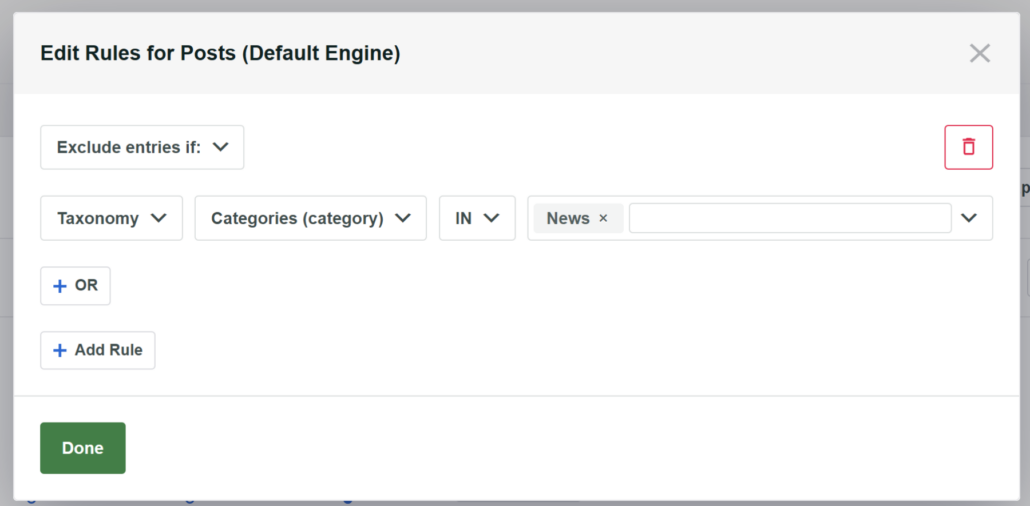Focus the term input next to News
The image size is (1030, 506).
(789, 218)
